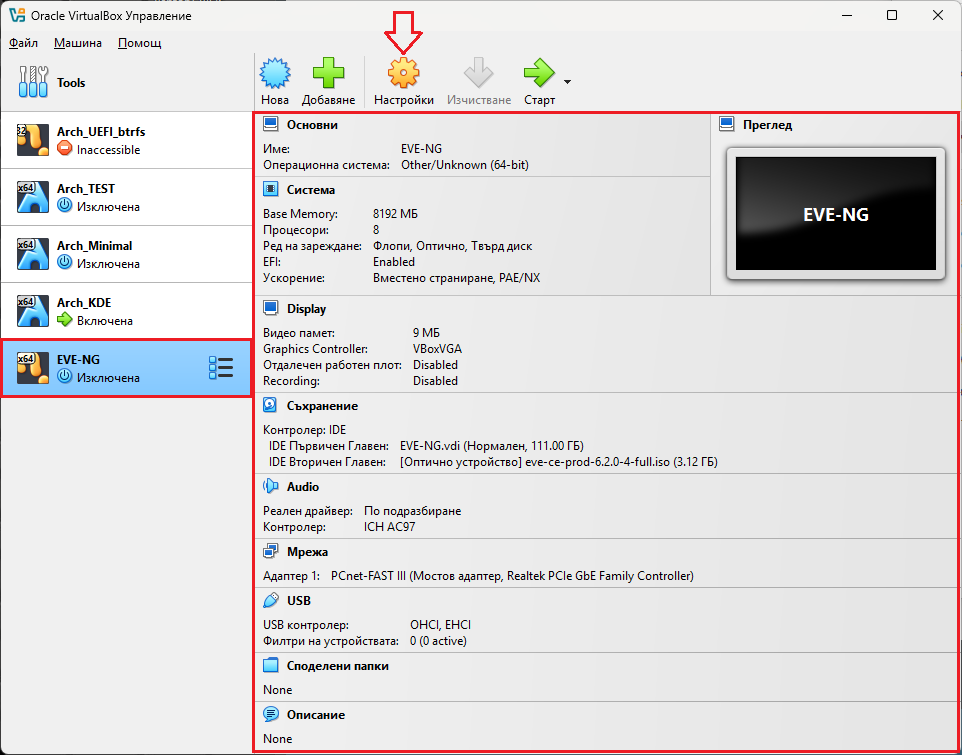
Task: Click the Съхранение section disk icon
Action: point(271,405)
